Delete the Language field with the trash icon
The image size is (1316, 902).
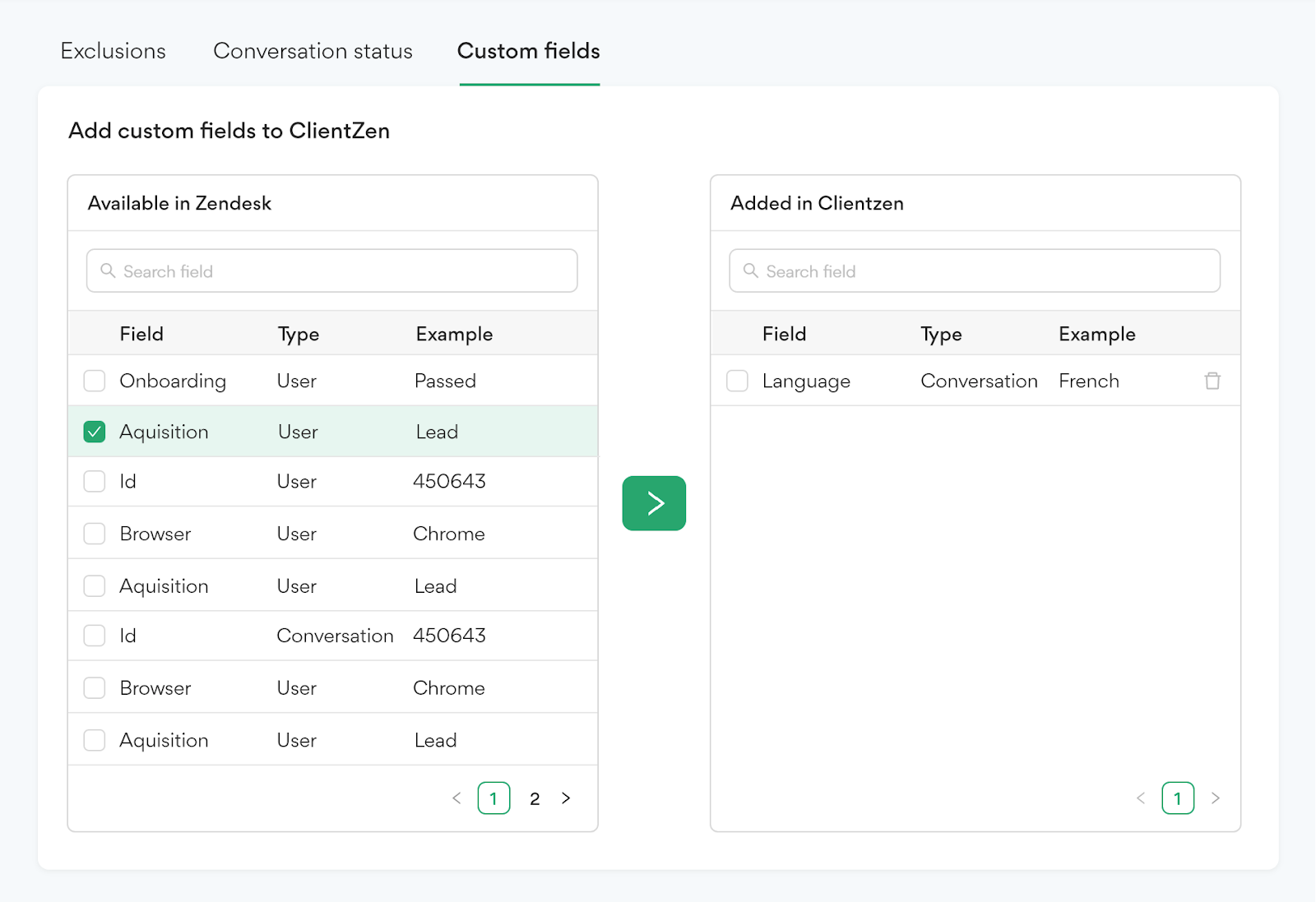[1212, 381]
